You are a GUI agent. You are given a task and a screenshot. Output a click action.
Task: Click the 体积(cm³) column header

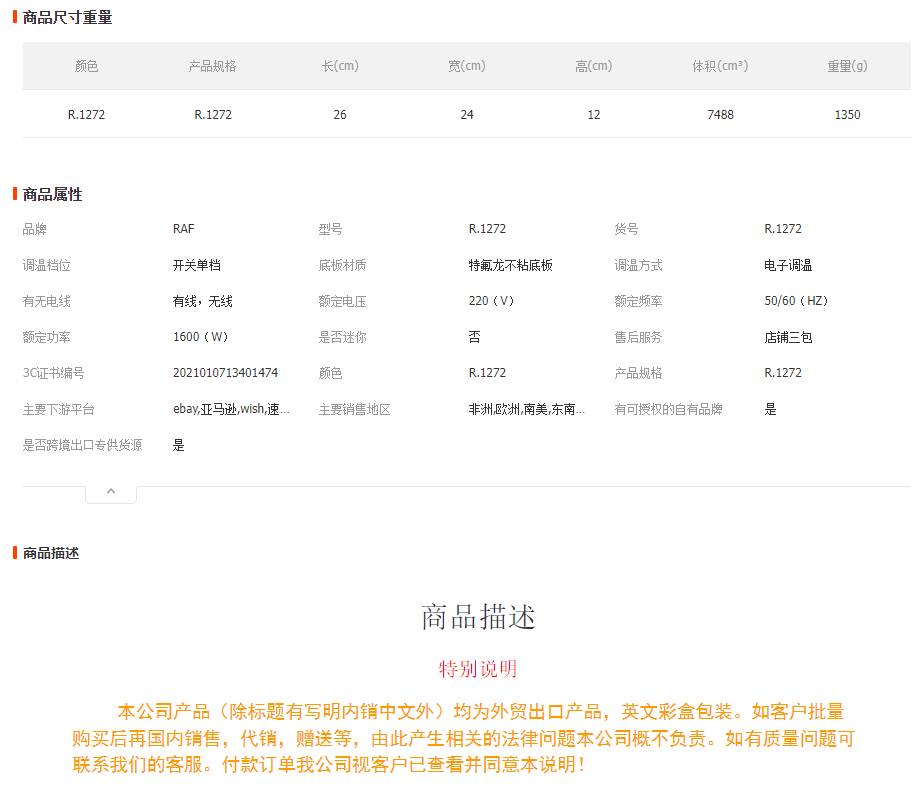[720, 65]
